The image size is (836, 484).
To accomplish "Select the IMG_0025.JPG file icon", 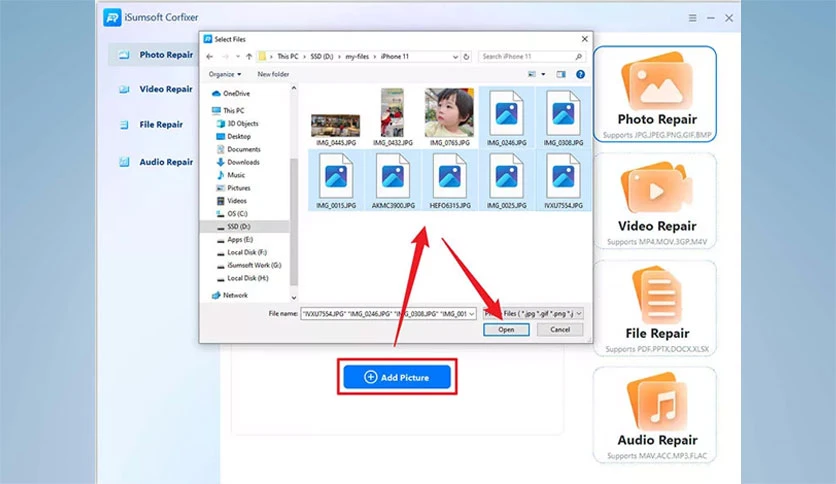I will (507, 176).
